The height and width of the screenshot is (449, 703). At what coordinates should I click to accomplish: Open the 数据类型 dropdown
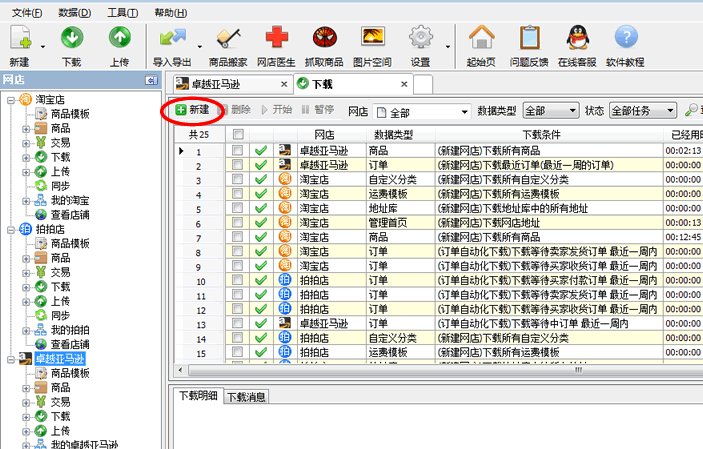551,111
